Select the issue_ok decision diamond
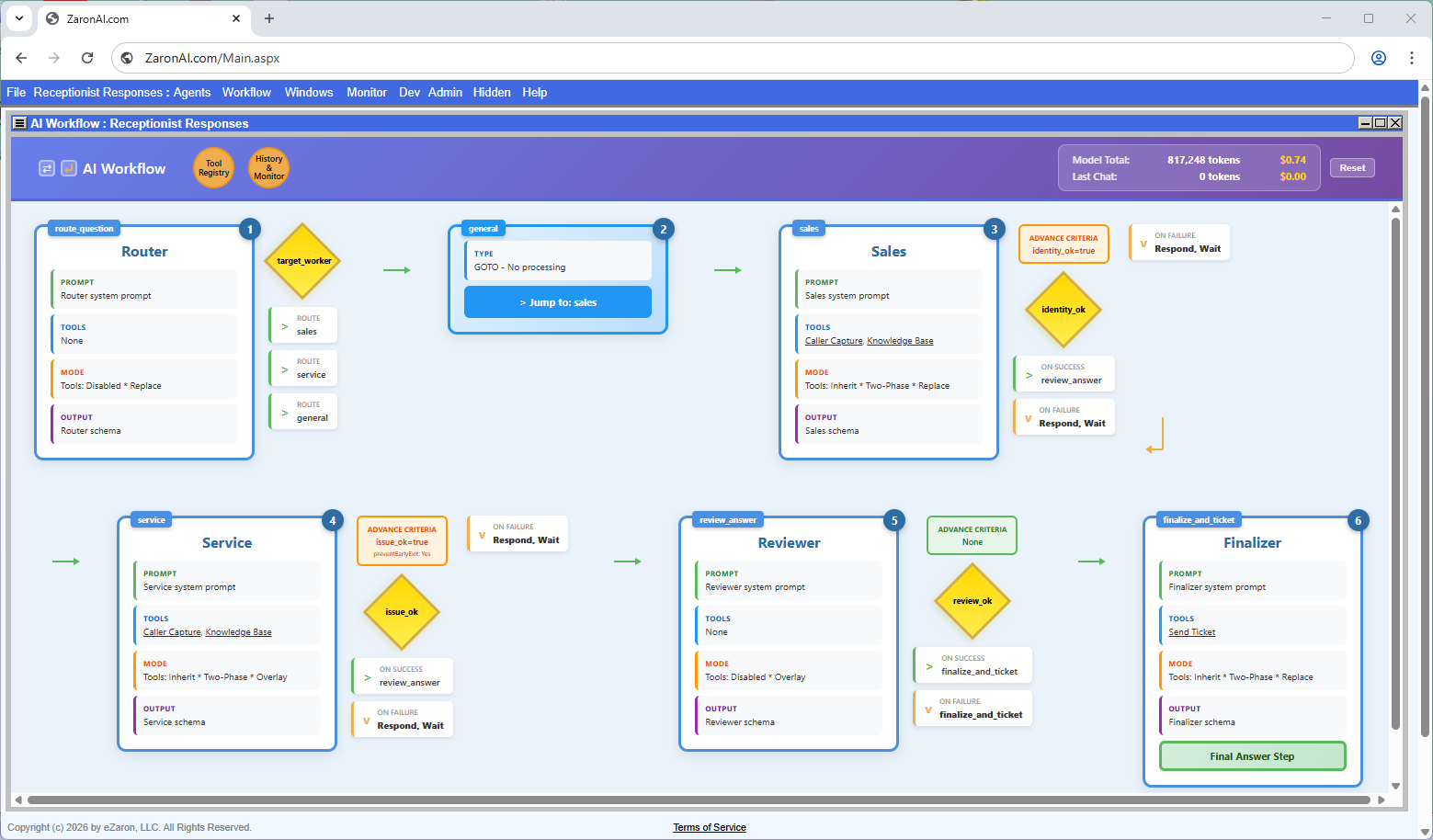This screenshot has width=1433, height=840. click(402, 612)
